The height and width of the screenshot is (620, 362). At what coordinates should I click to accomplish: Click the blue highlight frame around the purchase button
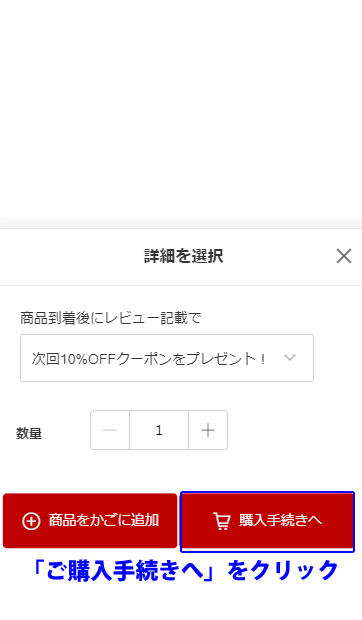tap(267, 493)
